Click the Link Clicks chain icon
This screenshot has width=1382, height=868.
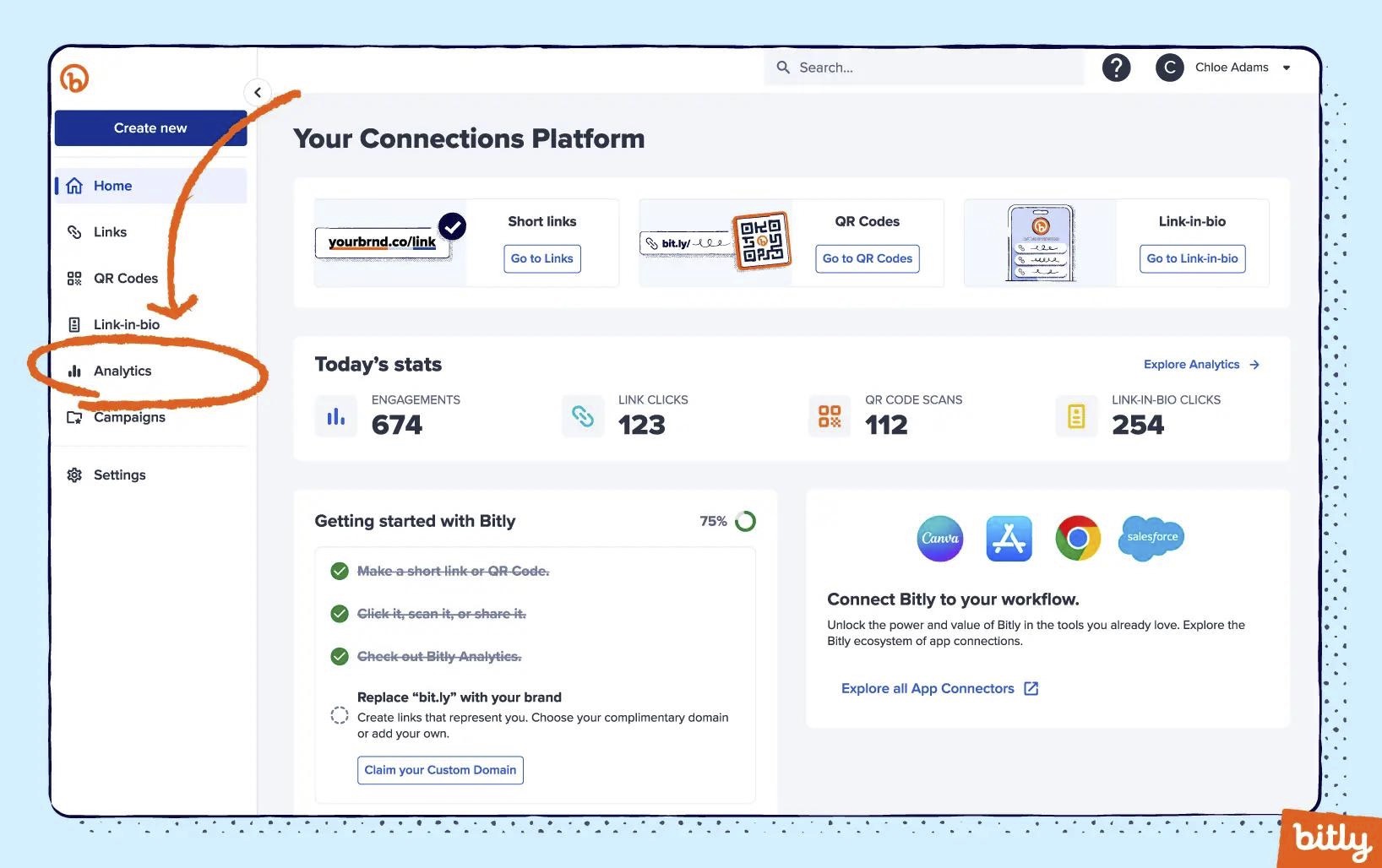click(x=583, y=416)
